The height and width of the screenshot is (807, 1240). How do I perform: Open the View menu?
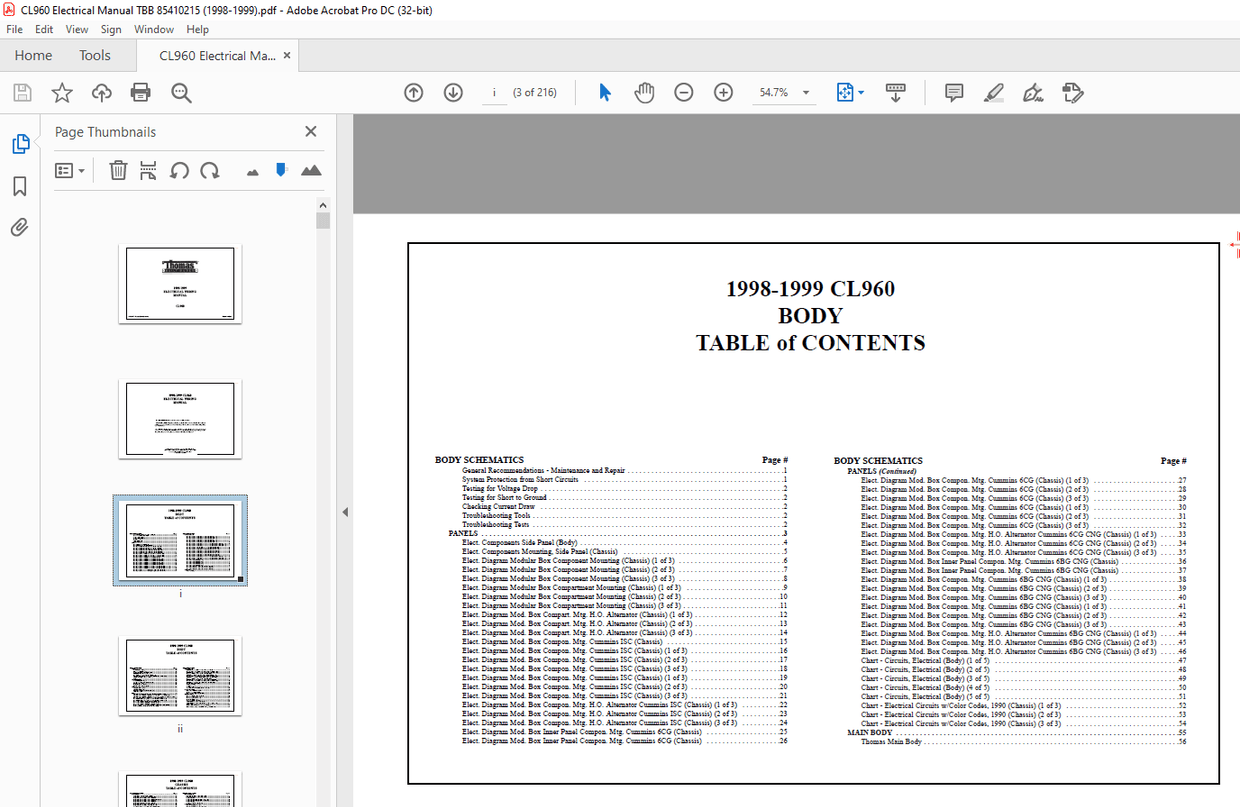(x=76, y=29)
